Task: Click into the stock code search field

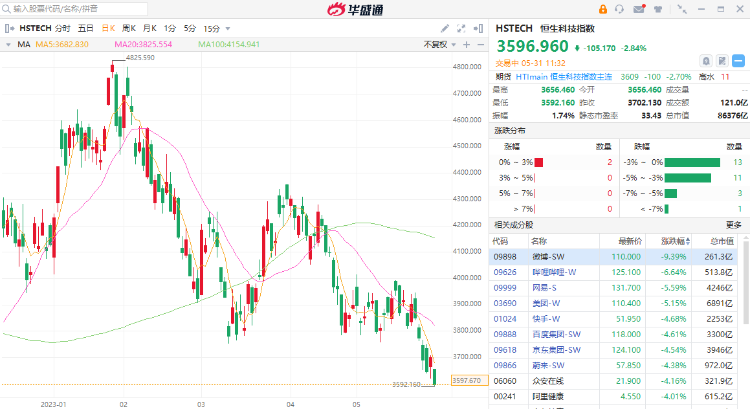Action: point(74,9)
